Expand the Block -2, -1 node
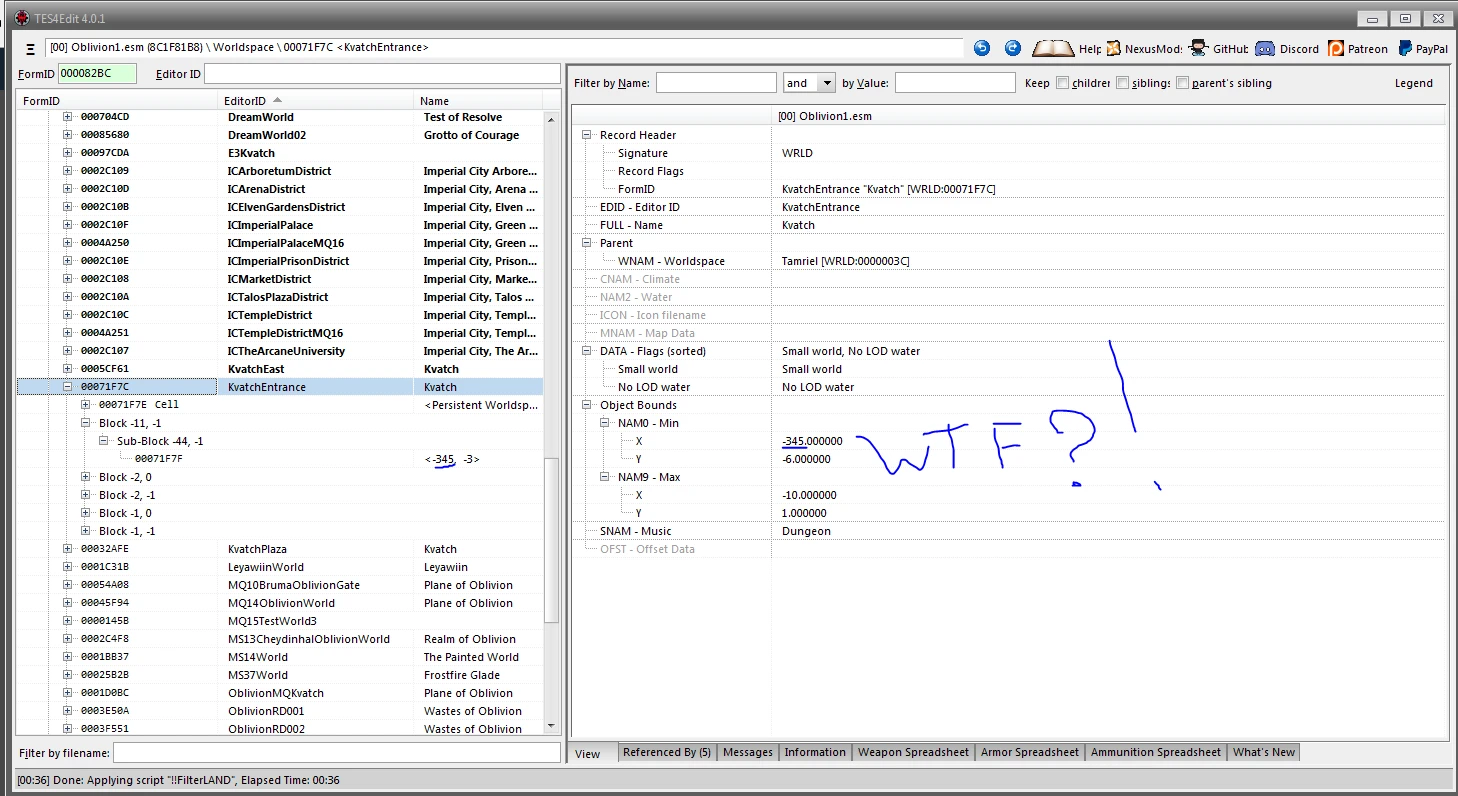This screenshot has height=796, width=1458. (x=86, y=495)
